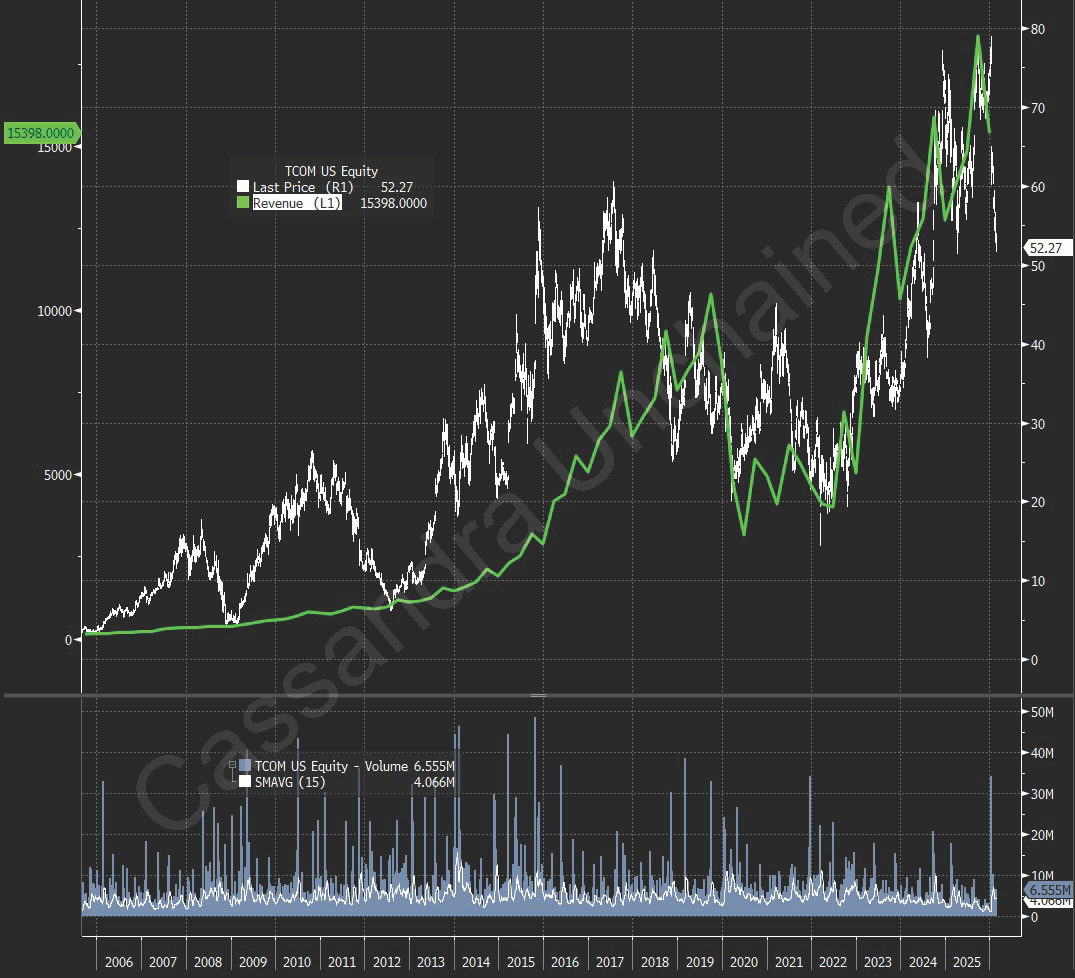Collapse the volume legend tree with minus box

tap(233, 766)
